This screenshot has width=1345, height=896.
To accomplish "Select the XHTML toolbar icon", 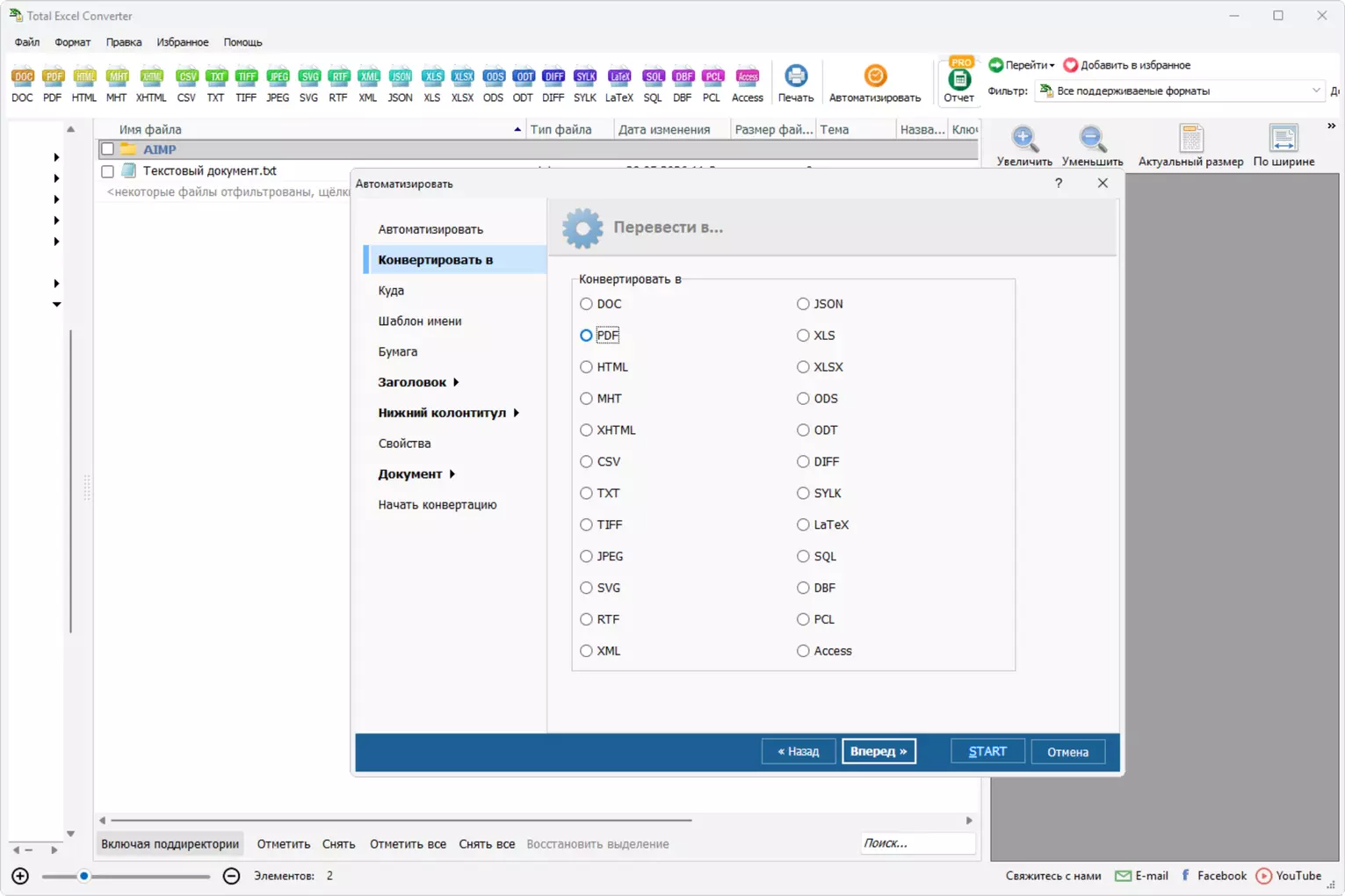I will [x=151, y=84].
